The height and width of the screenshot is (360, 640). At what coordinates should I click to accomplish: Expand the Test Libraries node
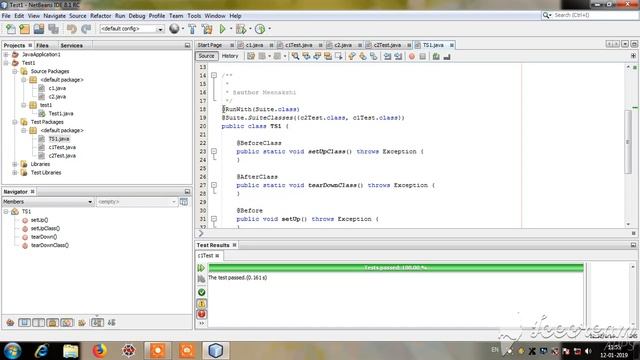click(15, 173)
